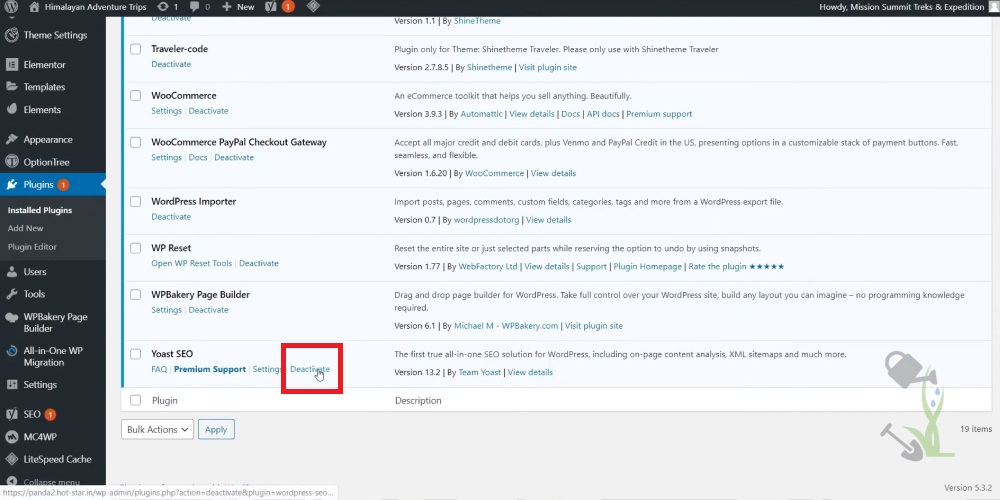
Task: Click LiteSpeed diamond icon in admin bar
Action: pyautogui.click(x=313, y=7)
